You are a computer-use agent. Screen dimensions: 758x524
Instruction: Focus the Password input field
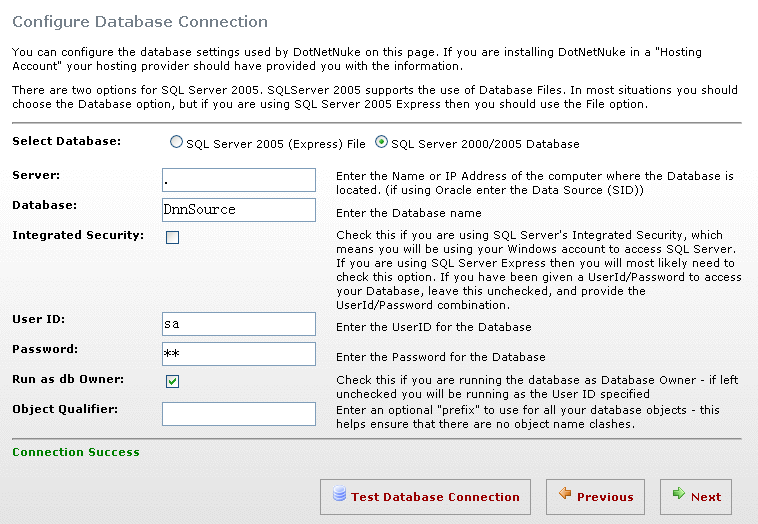coord(239,354)
